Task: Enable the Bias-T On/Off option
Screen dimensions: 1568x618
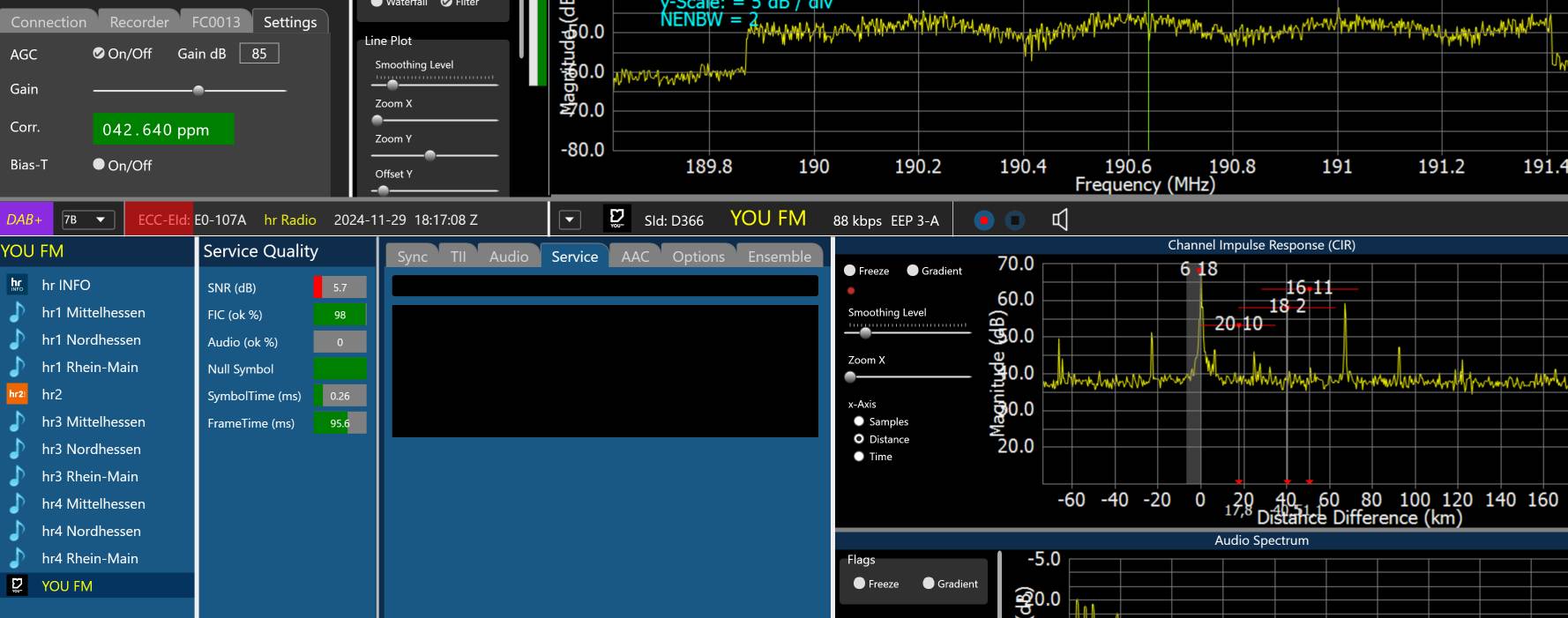Action: (x=100, y=165)
